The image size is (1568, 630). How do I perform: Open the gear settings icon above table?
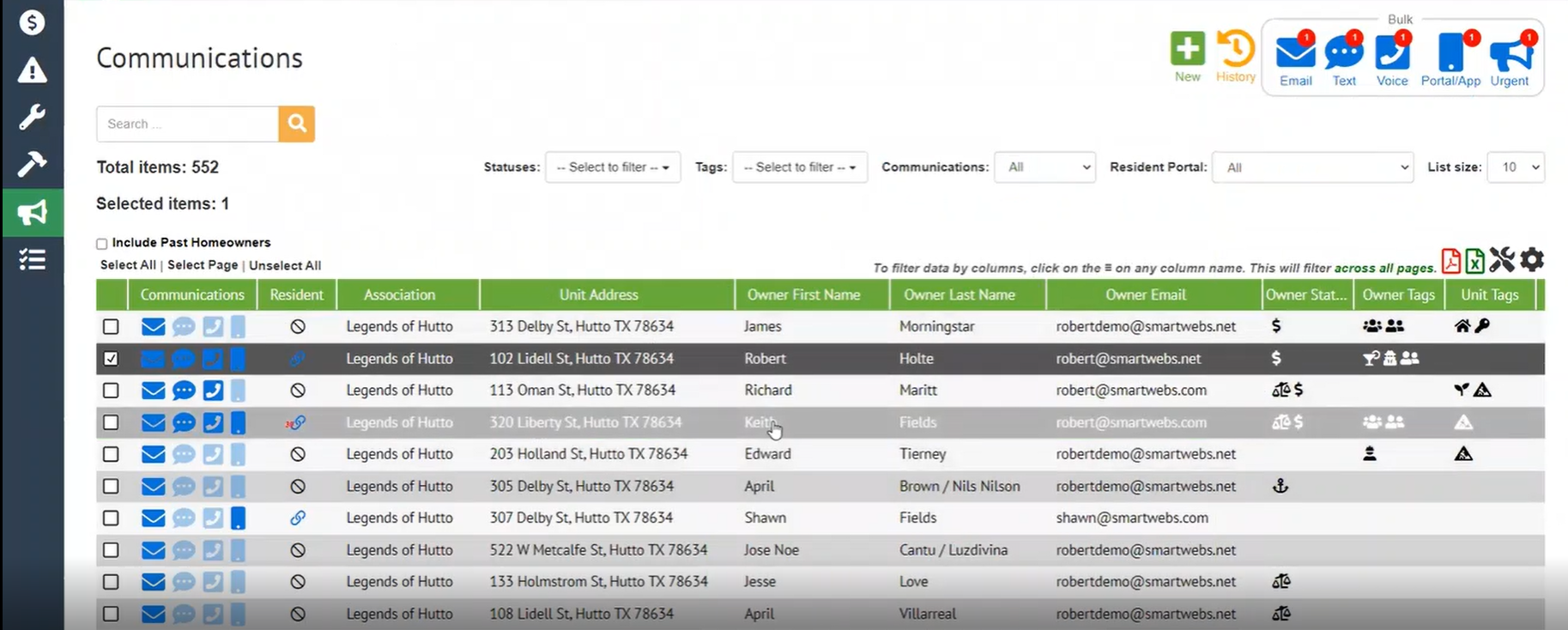pyautogui.click(x=1532, y=259)
